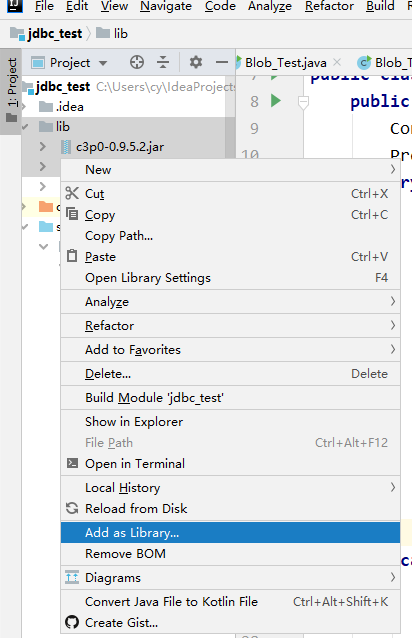
Task: Click the Cut scissors icon
Action: (72, 193)
